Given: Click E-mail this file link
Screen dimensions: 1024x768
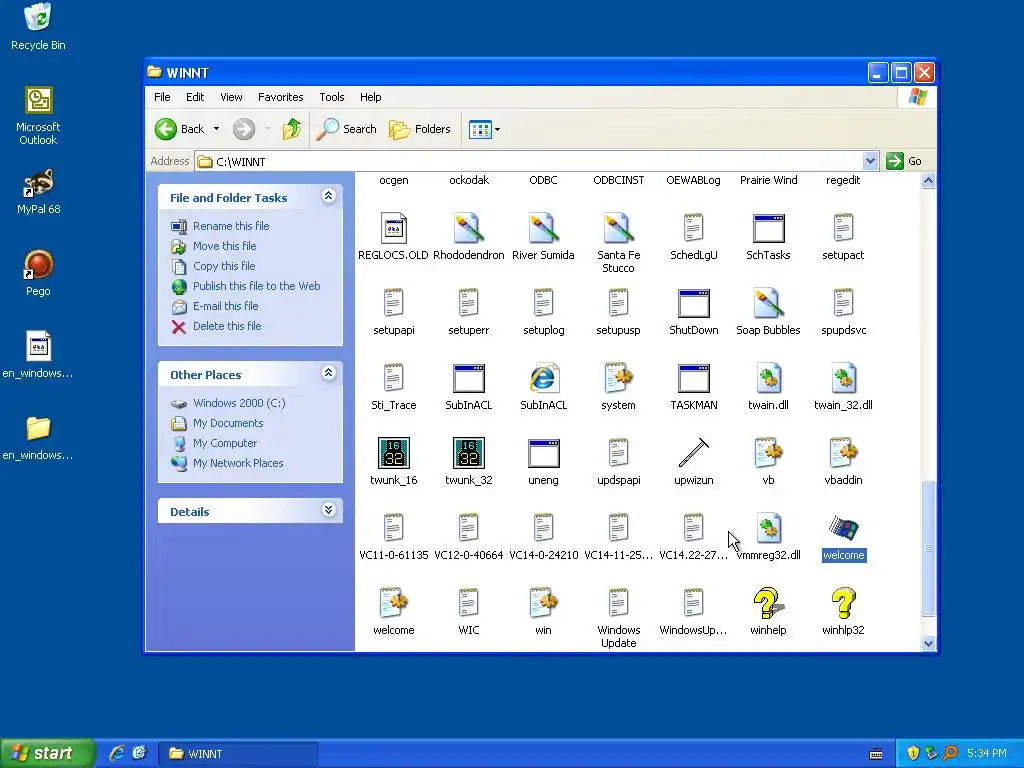Looking at the screenshot, I should (x=225, y=306).
